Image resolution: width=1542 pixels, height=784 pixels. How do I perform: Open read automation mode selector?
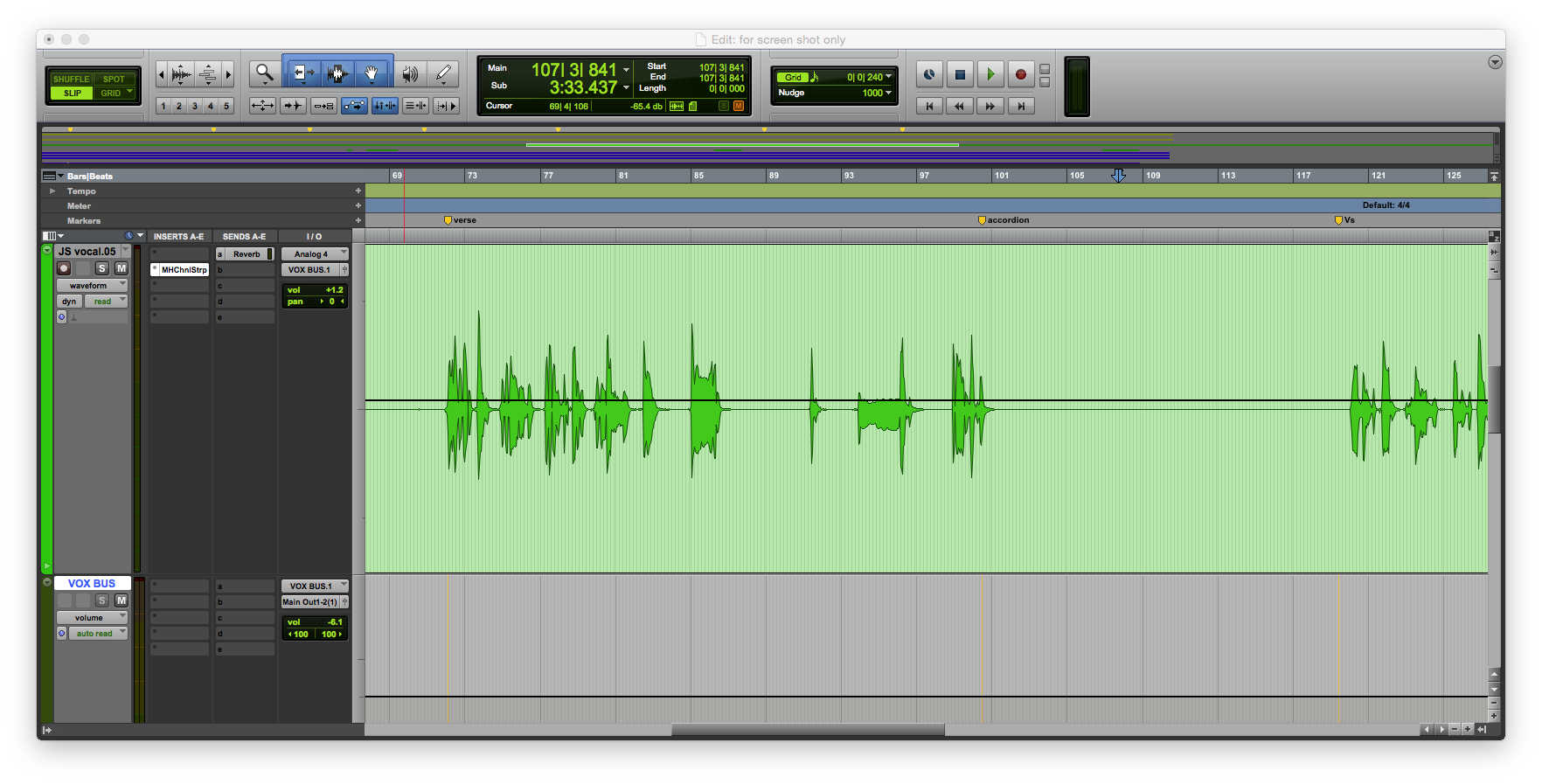(x=107, y=301)
